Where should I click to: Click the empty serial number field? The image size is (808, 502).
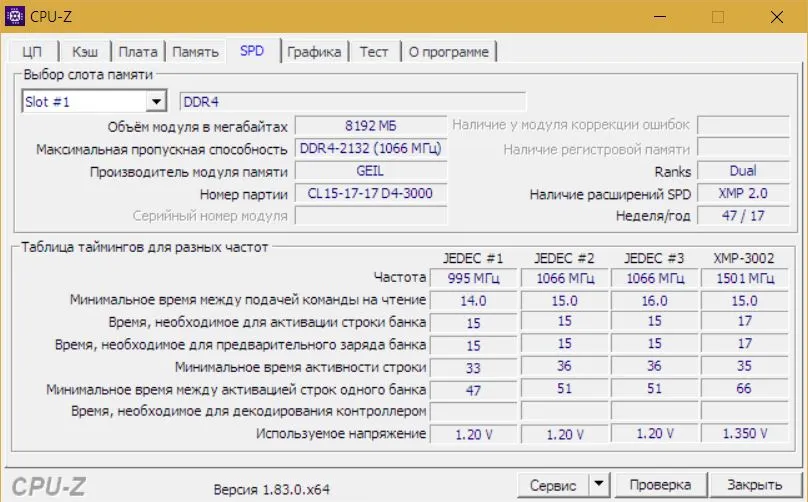click(371, 216)
